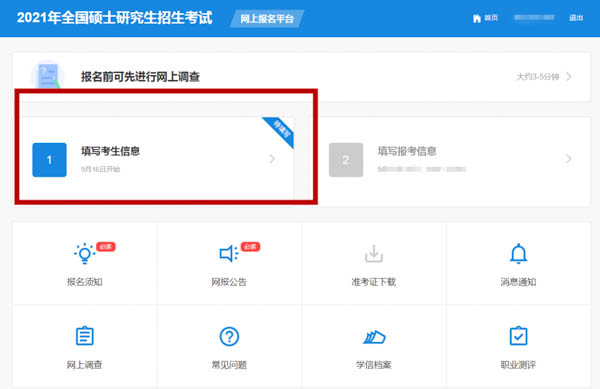
Task: Open the 网报公告 megaphone icon
Action: coord(228,253)
